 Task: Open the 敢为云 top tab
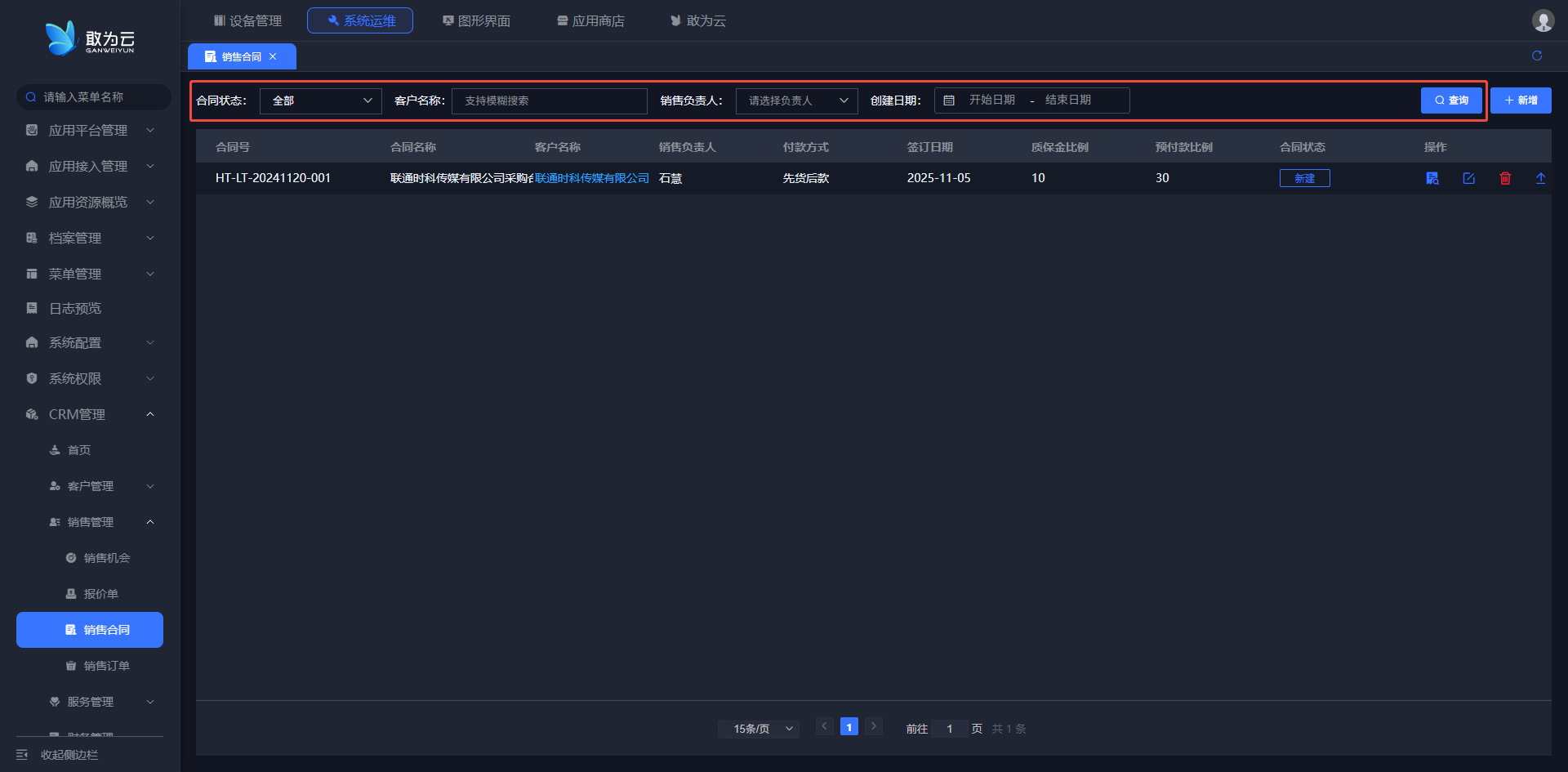point(698,20)
